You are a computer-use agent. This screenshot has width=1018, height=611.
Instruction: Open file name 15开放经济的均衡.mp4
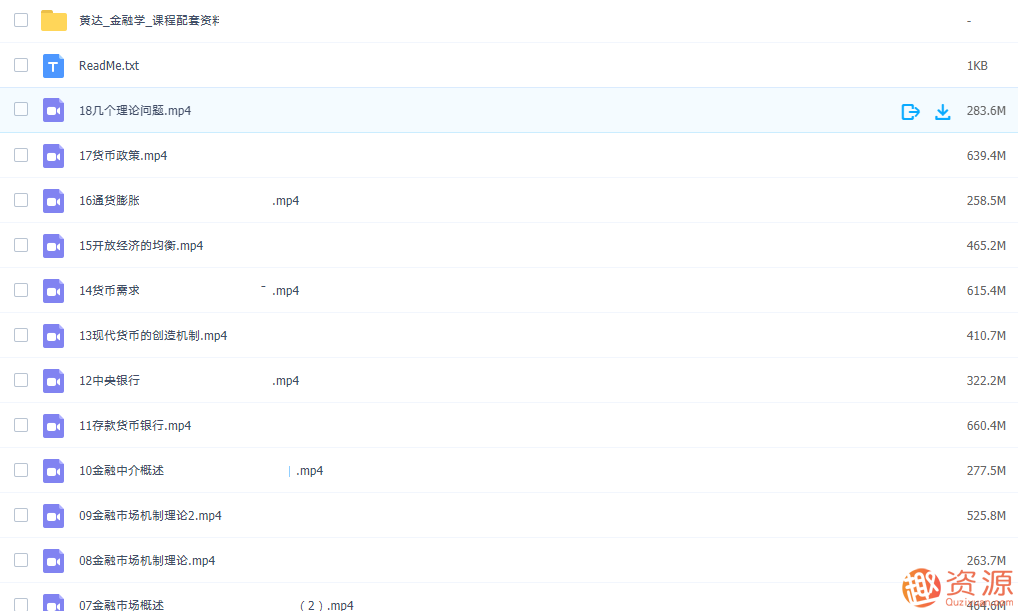coord(141,245)
